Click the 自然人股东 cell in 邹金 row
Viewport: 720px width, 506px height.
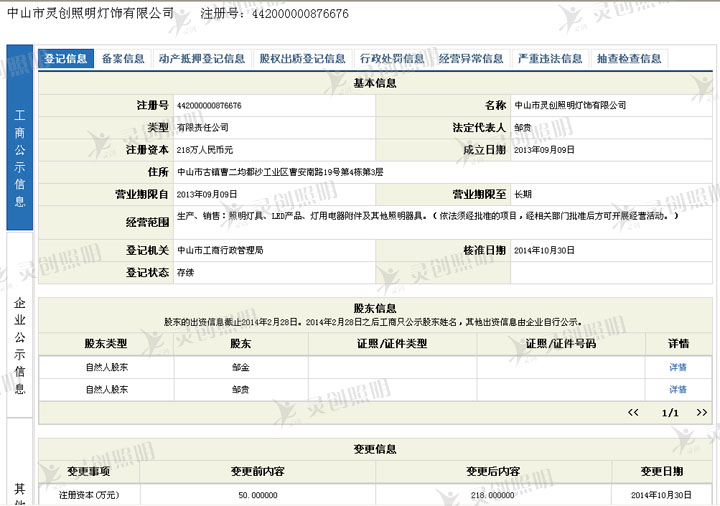coord(107,367)
